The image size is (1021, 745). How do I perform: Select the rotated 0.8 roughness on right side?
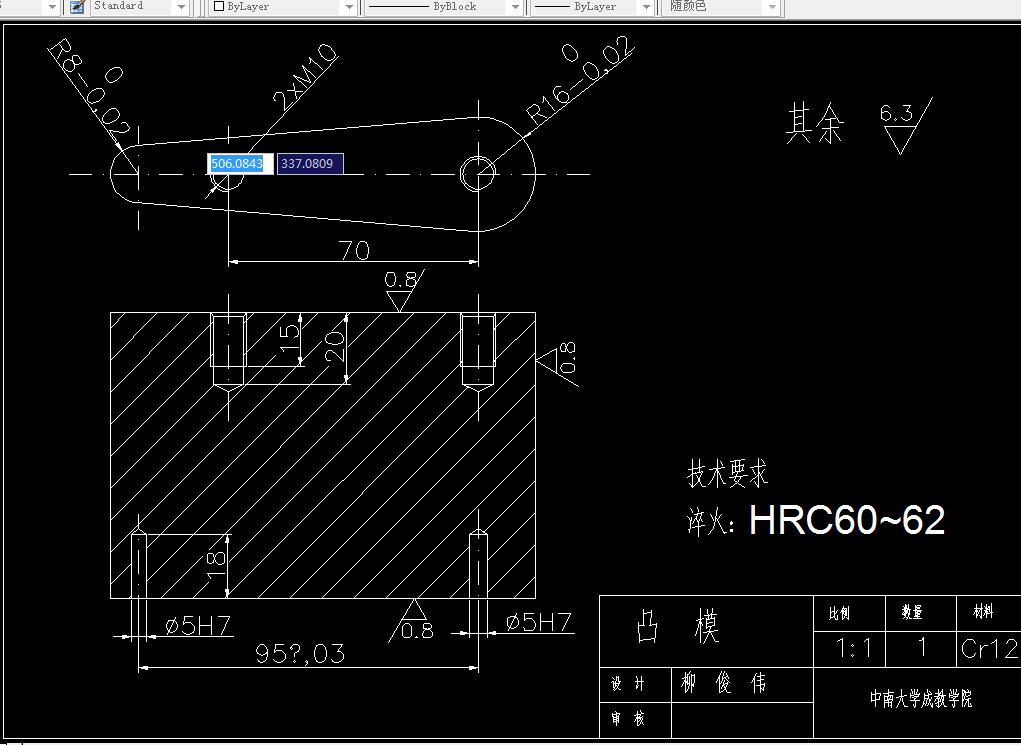coord(567,358)
